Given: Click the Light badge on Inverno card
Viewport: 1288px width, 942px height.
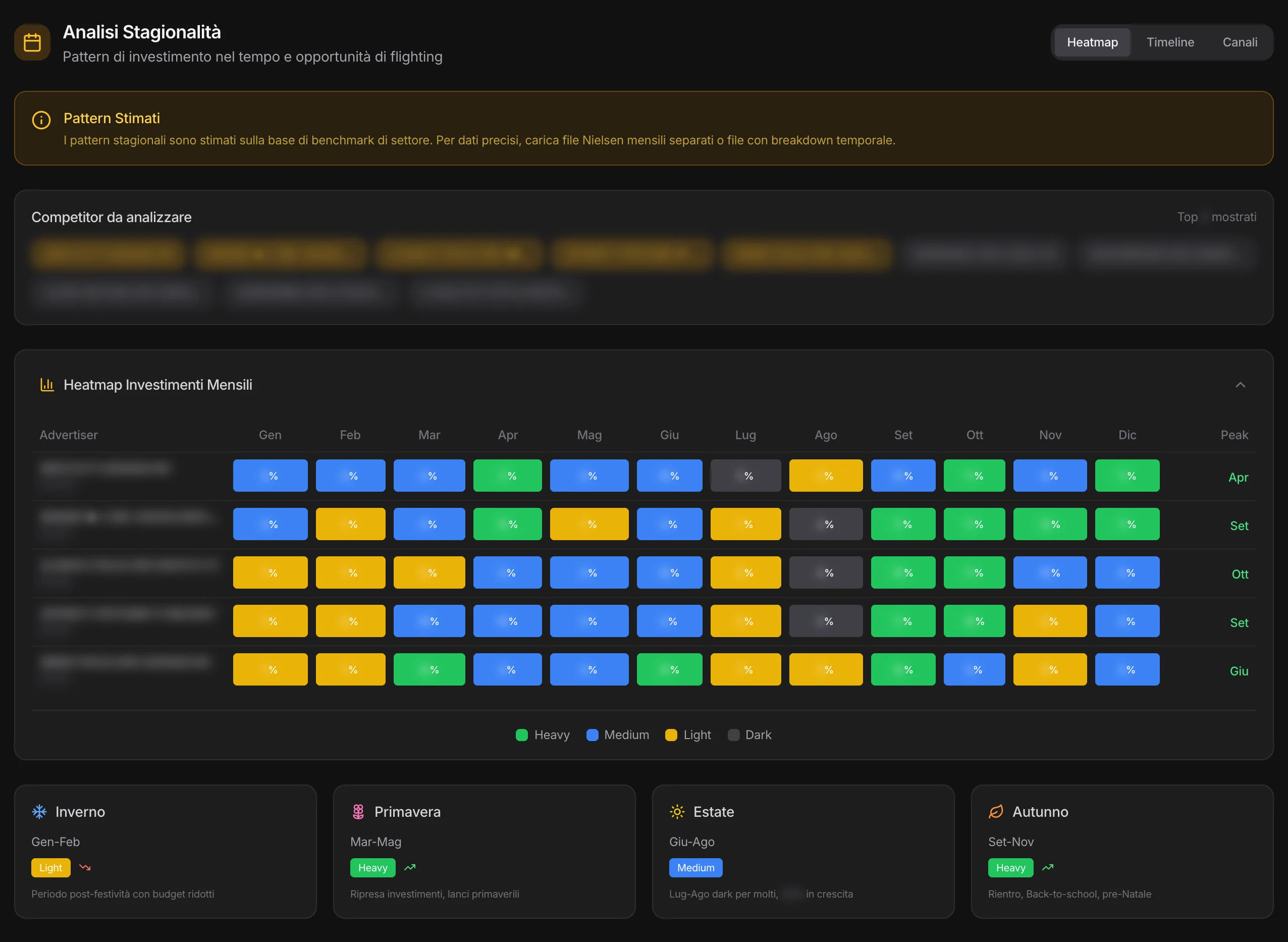Looking at the screenshot, I should pos(50,867).
